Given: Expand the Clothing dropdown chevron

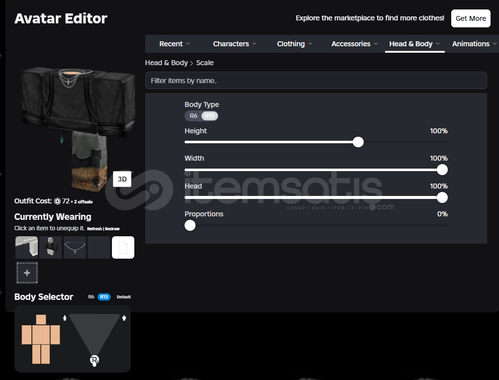Looking at the screenshot, I should point(310,44).
